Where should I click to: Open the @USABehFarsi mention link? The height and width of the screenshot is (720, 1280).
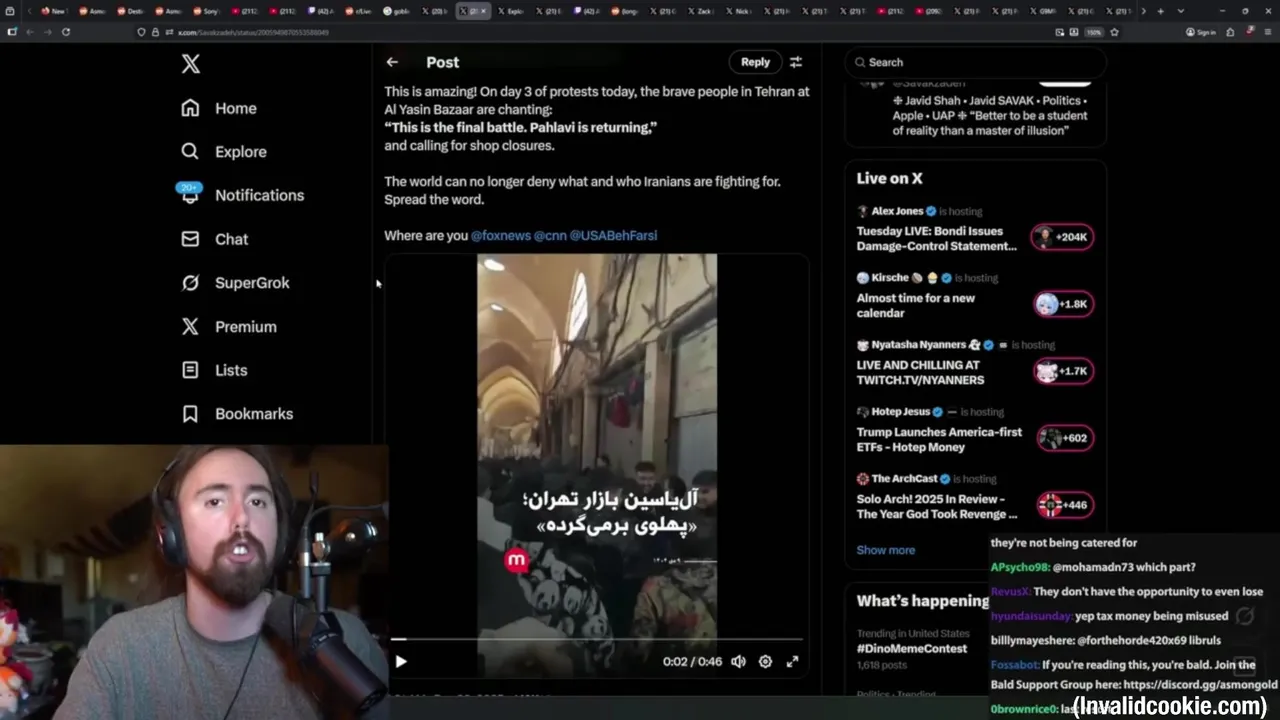[x=613, y=236]
